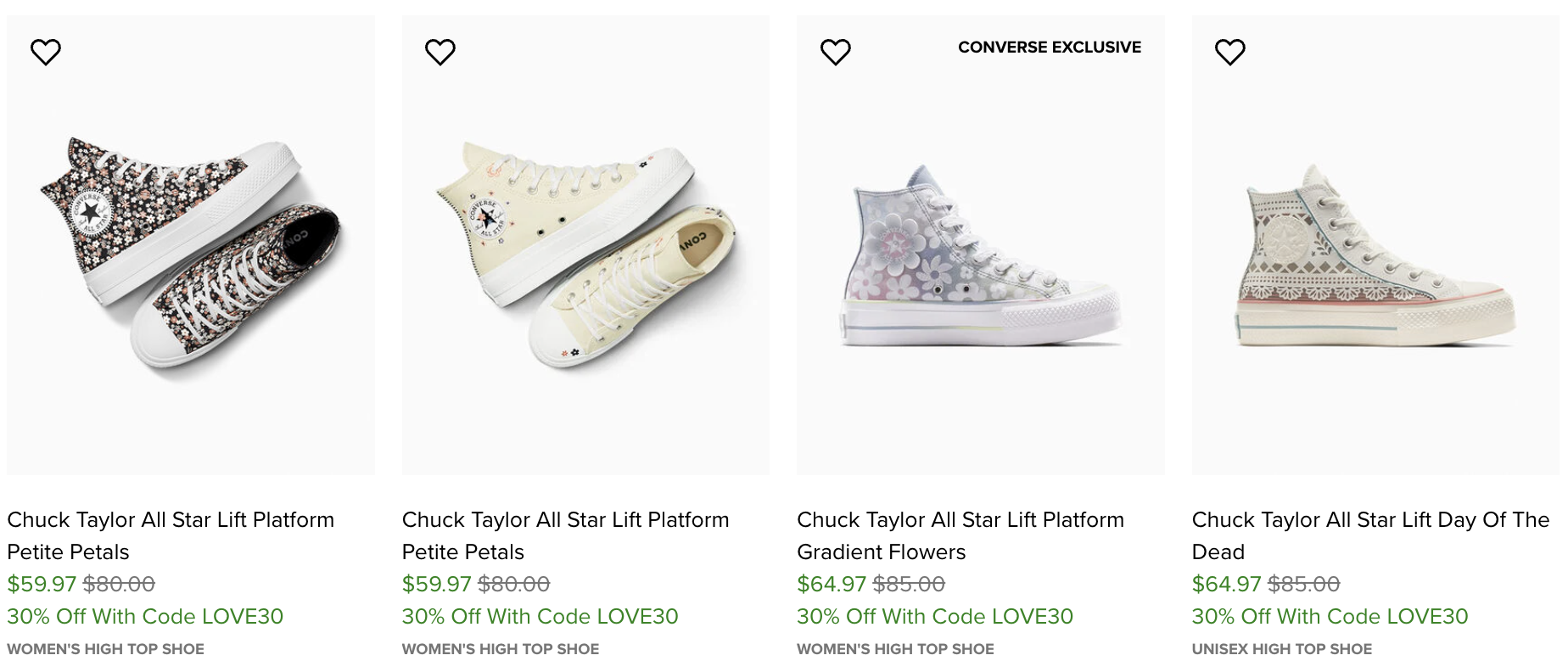Open Chuck Taylor Lift Day Of The Dead link
Viewport: 1568px width, 672px height.
click(x=1369, y=535)
